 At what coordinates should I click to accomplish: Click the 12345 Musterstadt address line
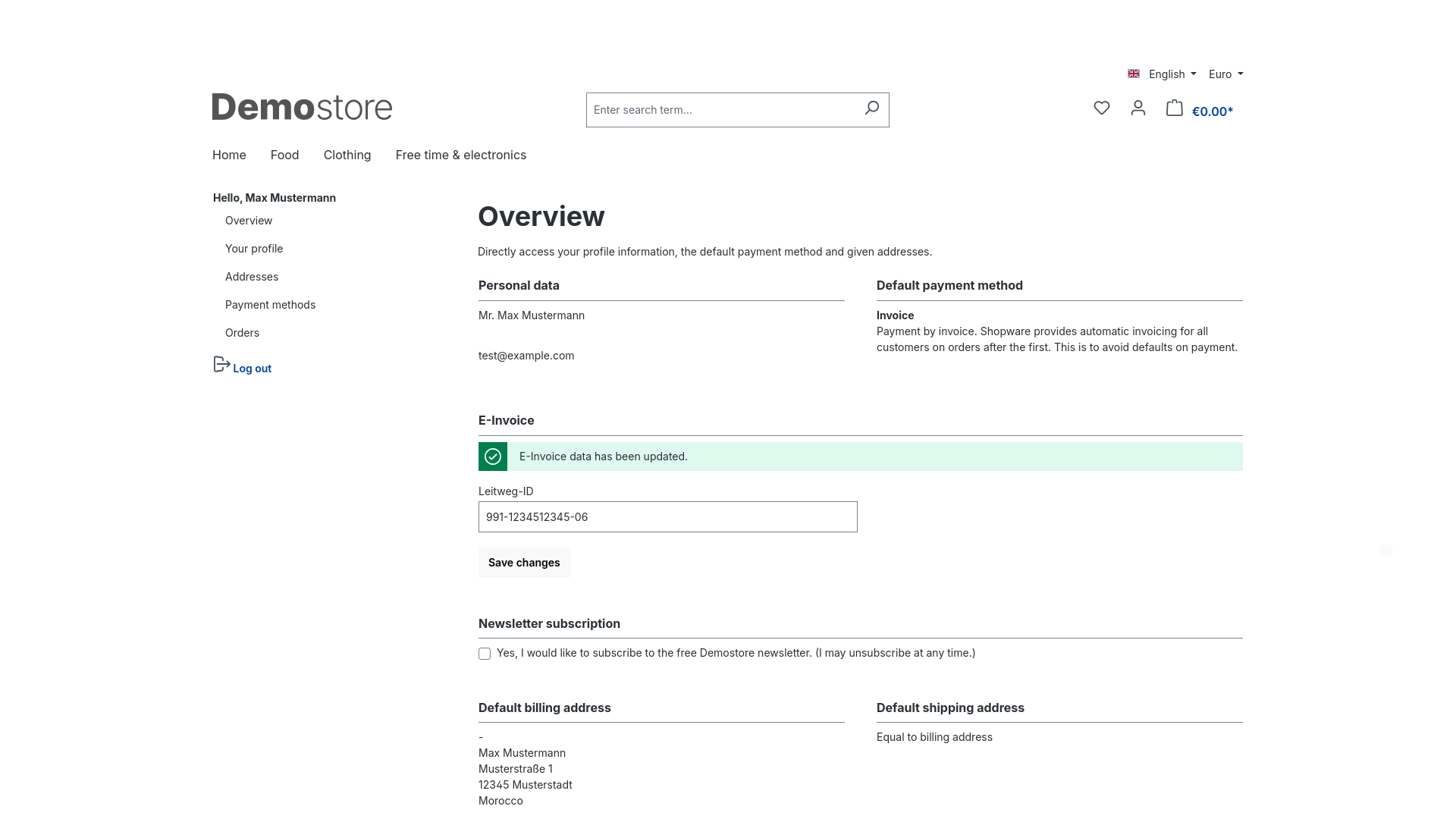point(526,785)
